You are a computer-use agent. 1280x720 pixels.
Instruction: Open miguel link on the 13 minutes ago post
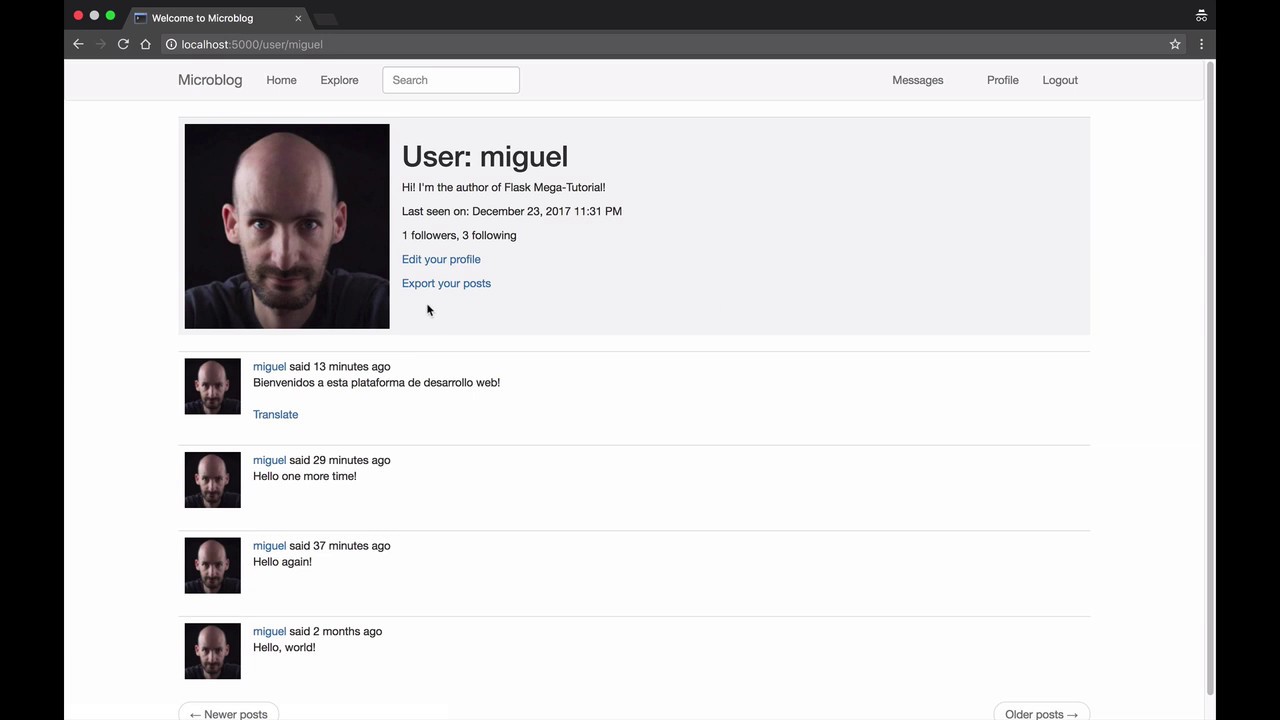[x=269, y=367]
